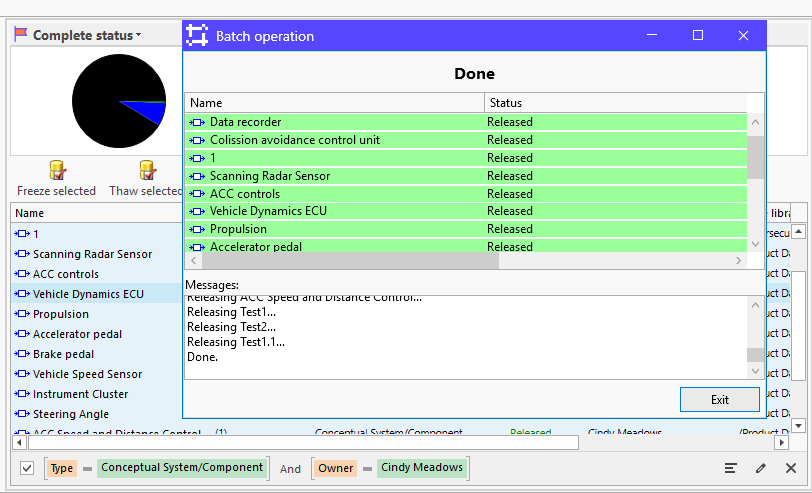This screenshot has height=493, width=812.
Task: Click the remove filter X icon
Action: coord(791,468)
